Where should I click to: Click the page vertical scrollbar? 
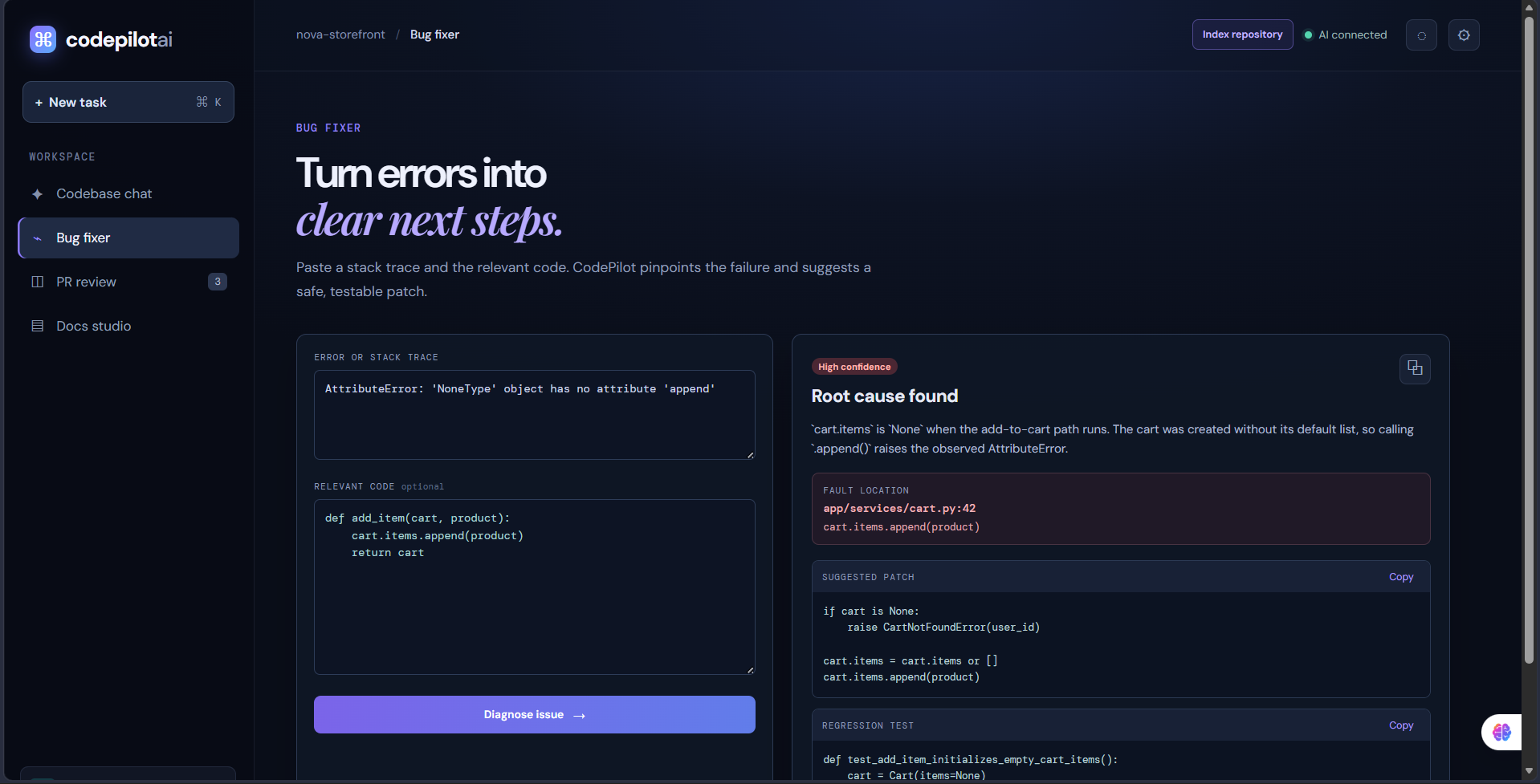(1529, 337)
